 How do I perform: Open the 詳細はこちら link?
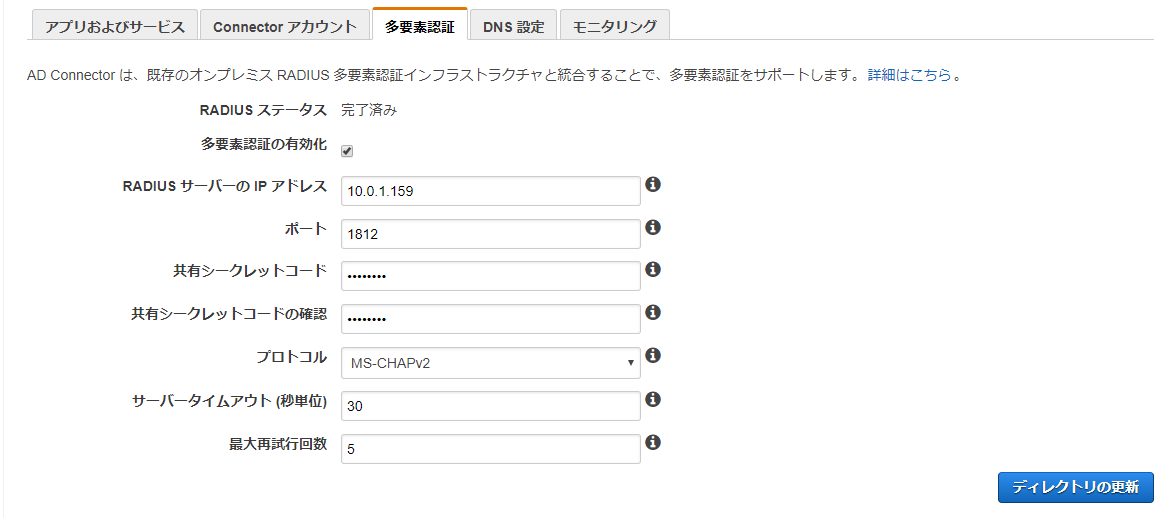click(x=909, y=74)
